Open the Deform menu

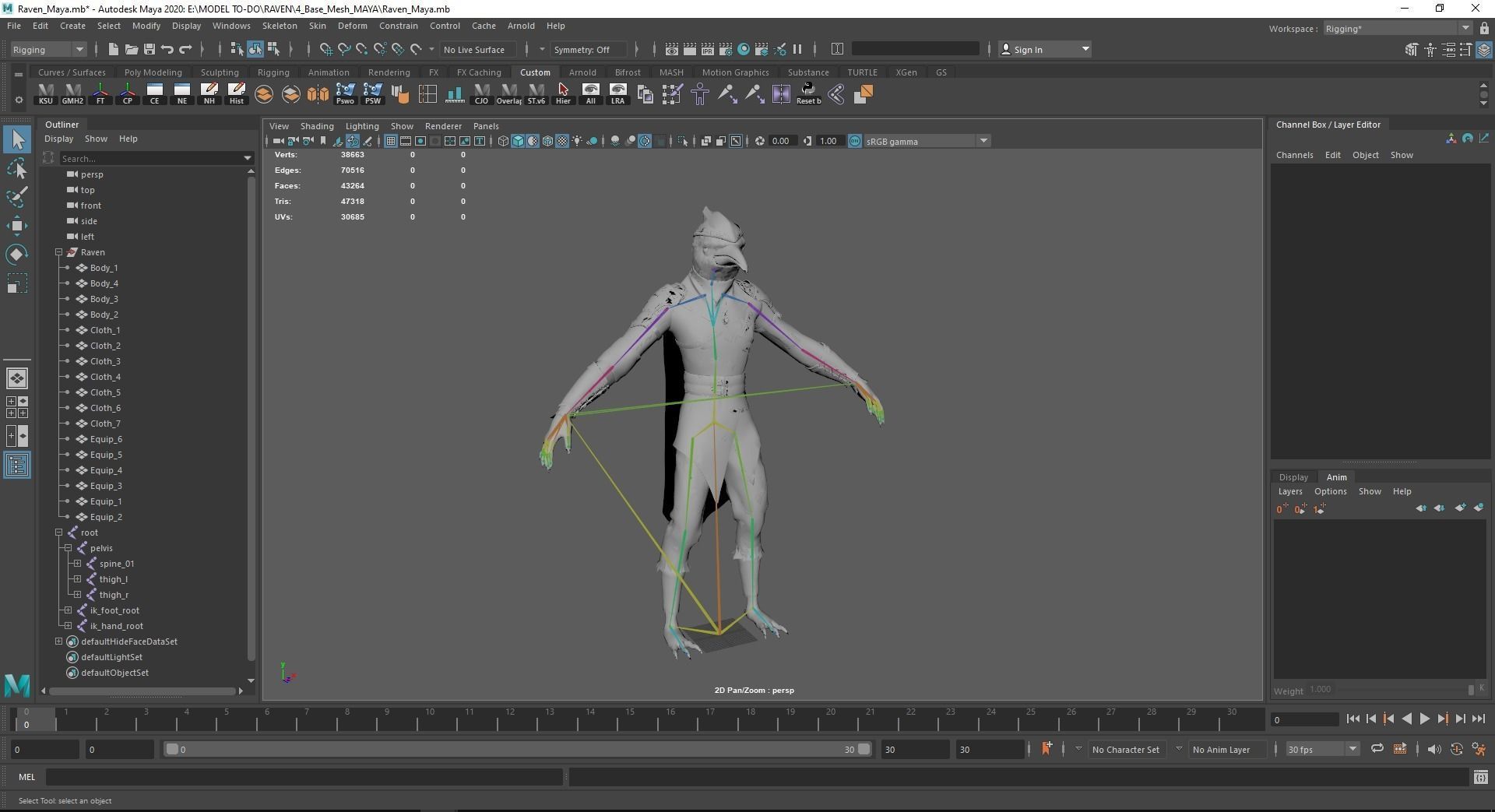352,26
